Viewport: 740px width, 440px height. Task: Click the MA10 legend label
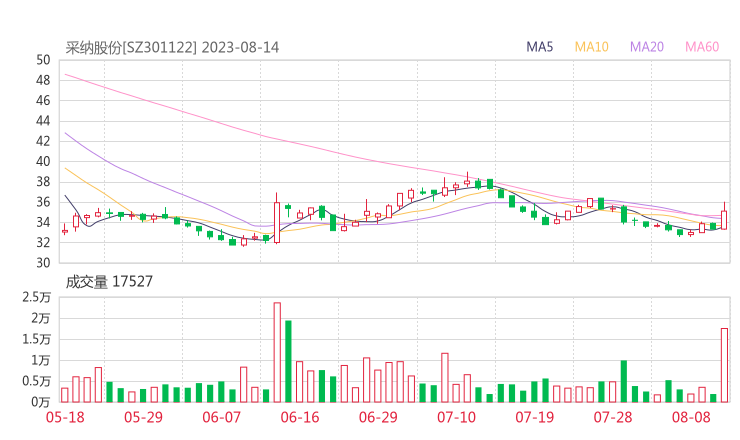pyautogui.click(x=591, y=47)
